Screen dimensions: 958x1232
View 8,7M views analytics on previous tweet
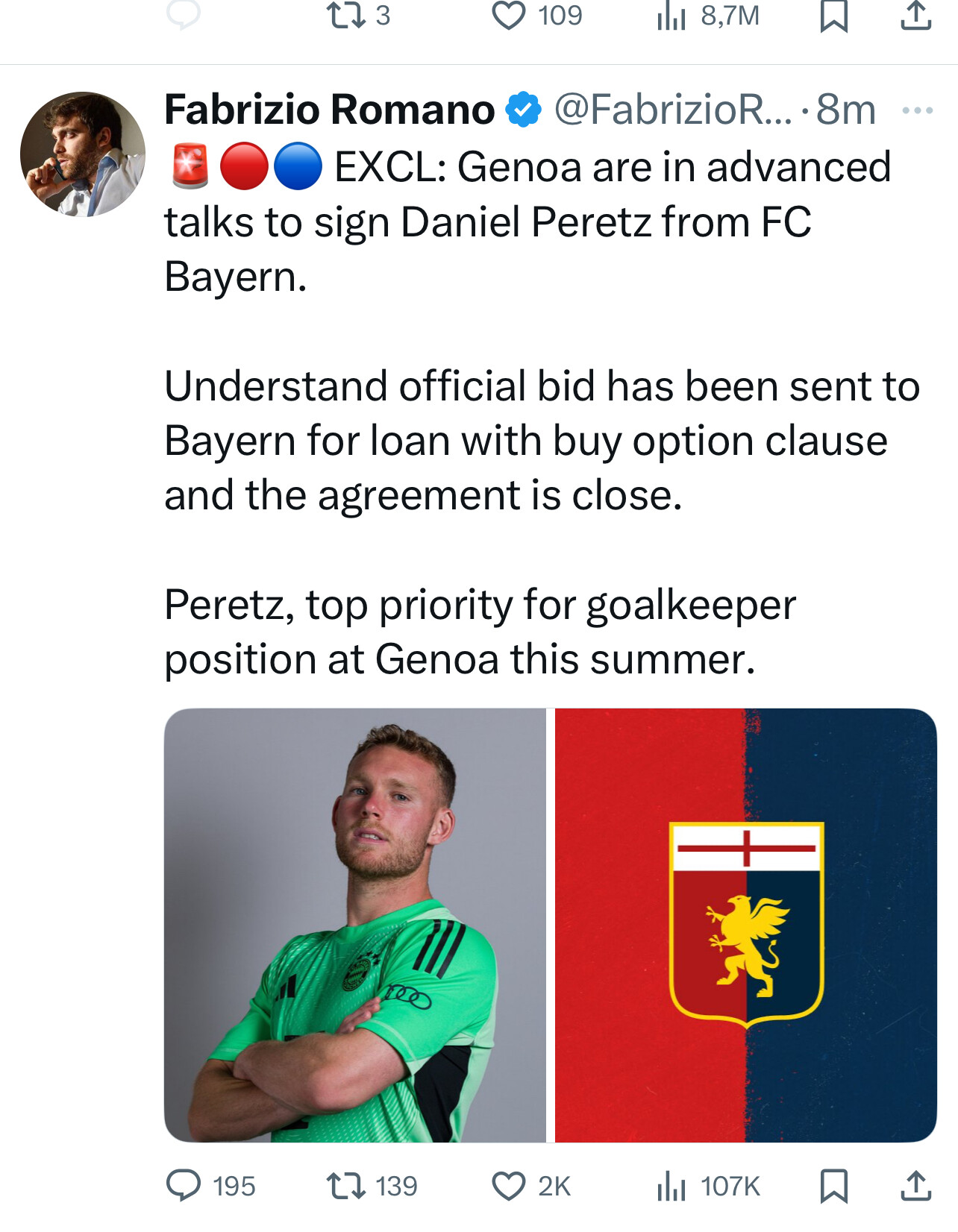pyautogui.click(x=671, y=16)
